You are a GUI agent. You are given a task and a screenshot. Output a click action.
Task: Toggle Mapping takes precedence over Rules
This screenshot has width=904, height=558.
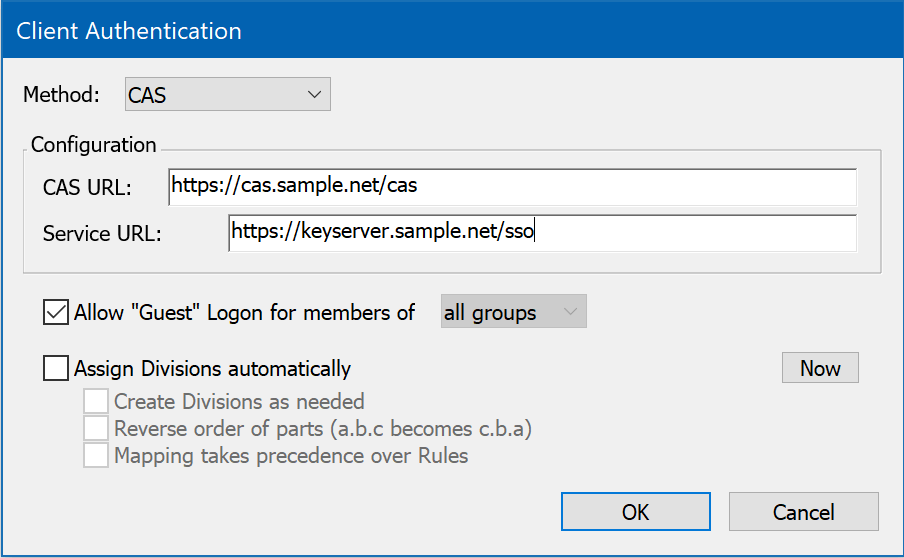96,456
